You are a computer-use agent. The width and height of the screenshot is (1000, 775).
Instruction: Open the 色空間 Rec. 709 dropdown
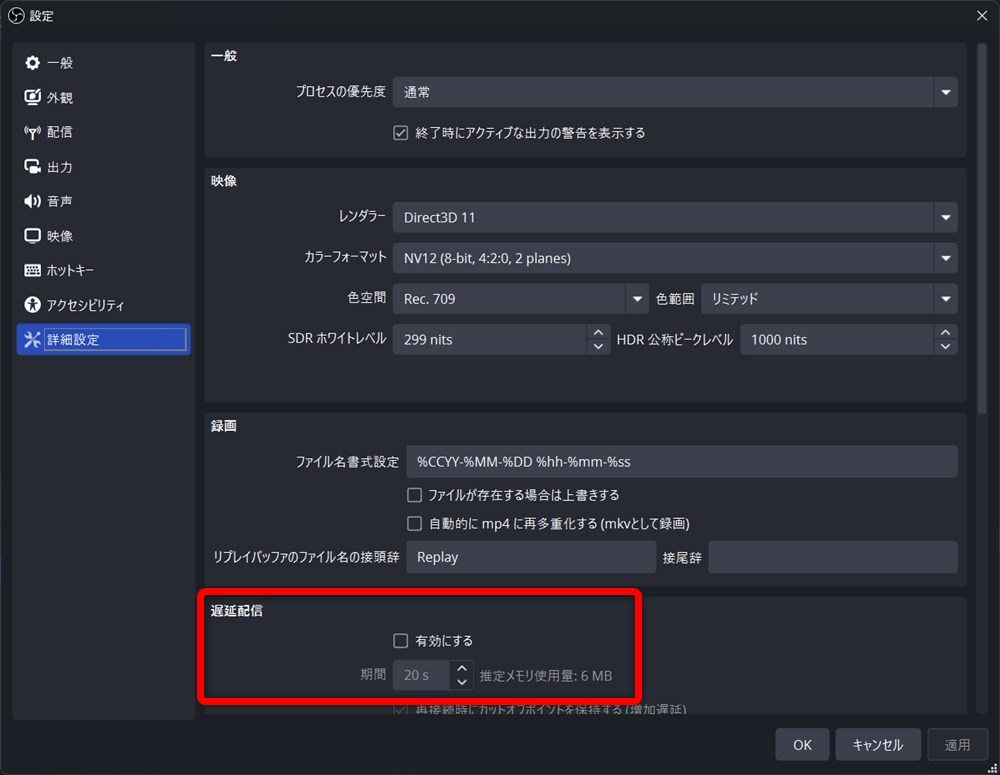(x=520, y=299)
